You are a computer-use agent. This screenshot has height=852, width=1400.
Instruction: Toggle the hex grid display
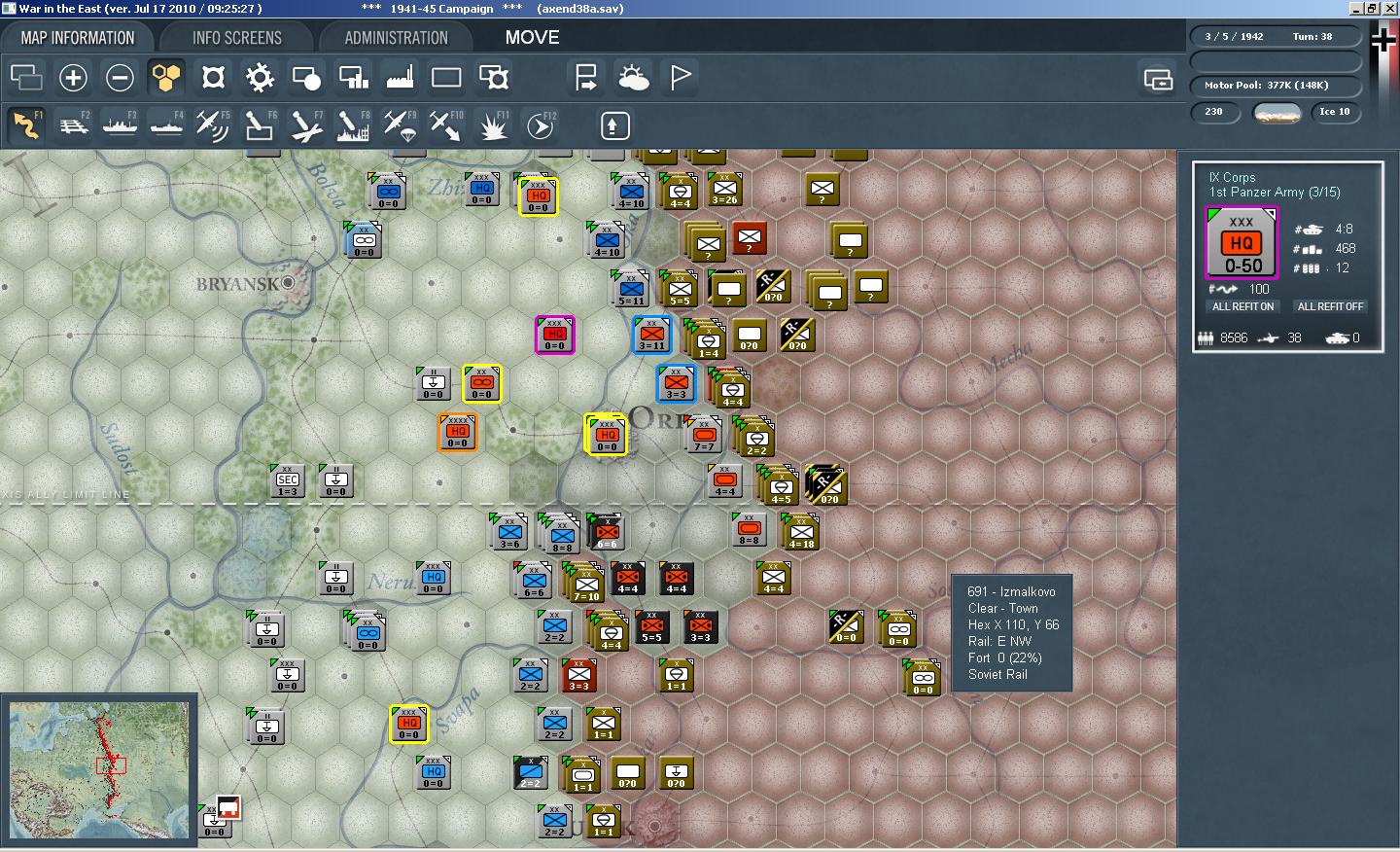pyautogui.click(x=166, y=77)
